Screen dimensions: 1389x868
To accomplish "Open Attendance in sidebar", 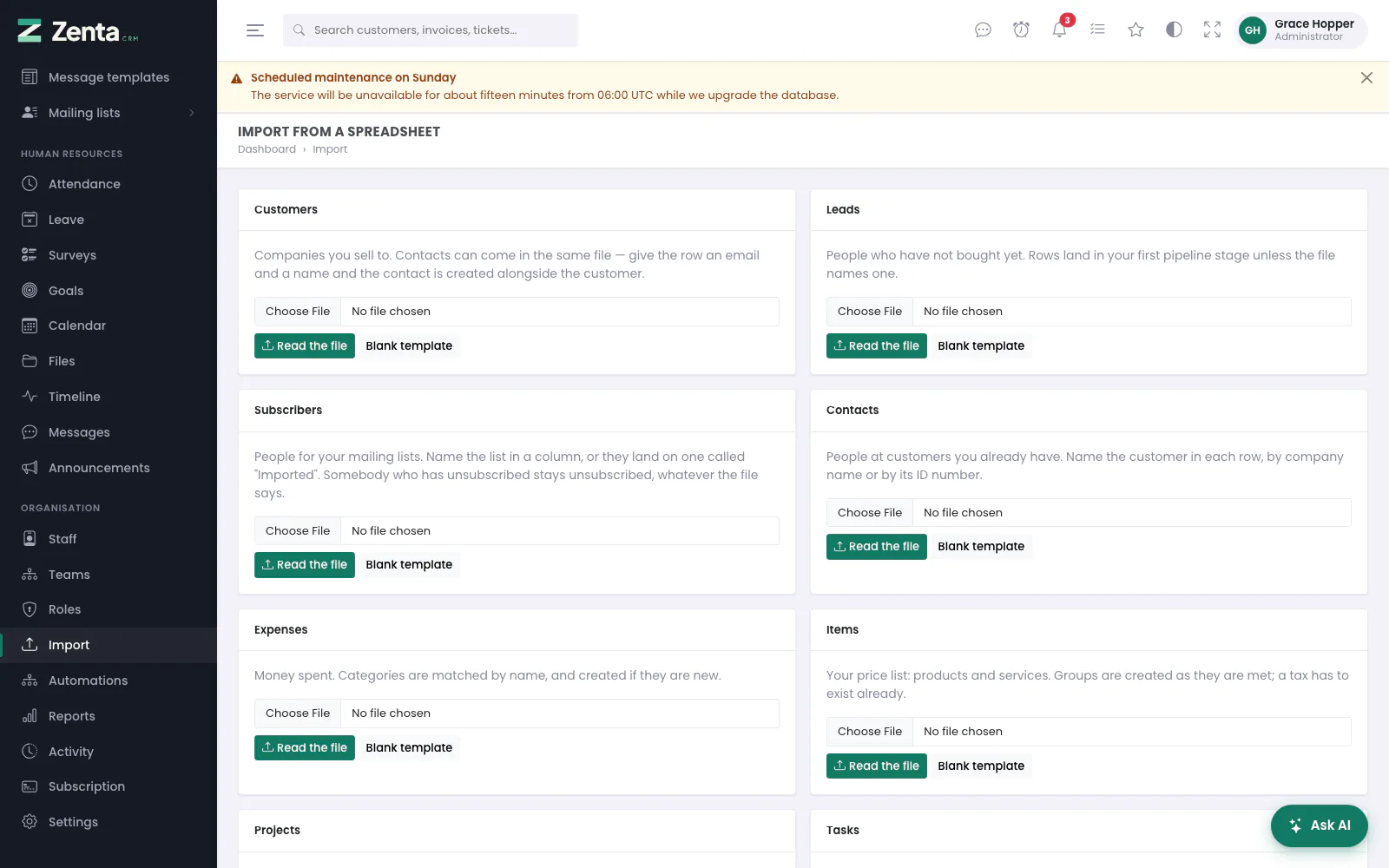I will click(x=109, y=184).
